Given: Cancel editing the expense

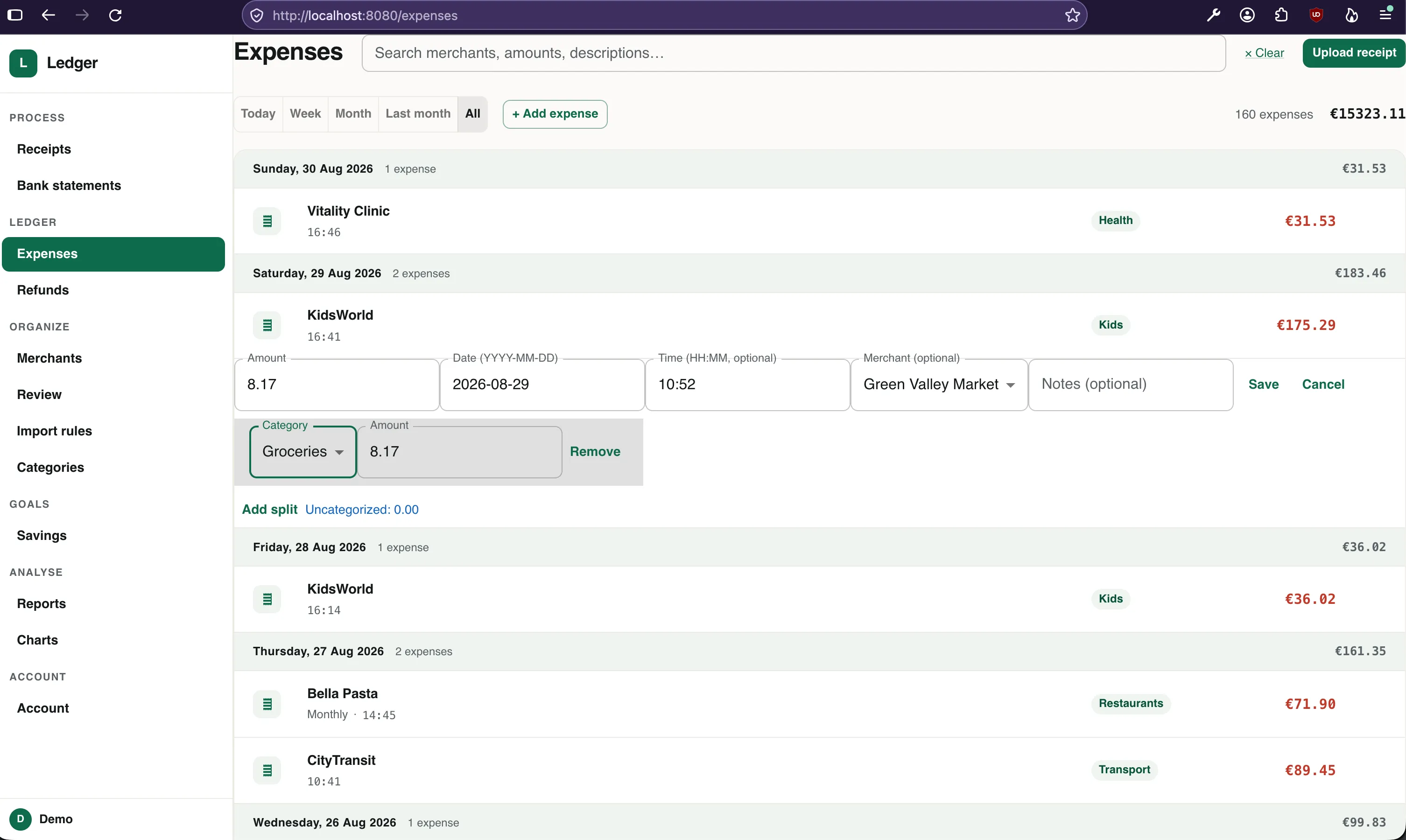Looking at the screenshot, I should 1323,385.
